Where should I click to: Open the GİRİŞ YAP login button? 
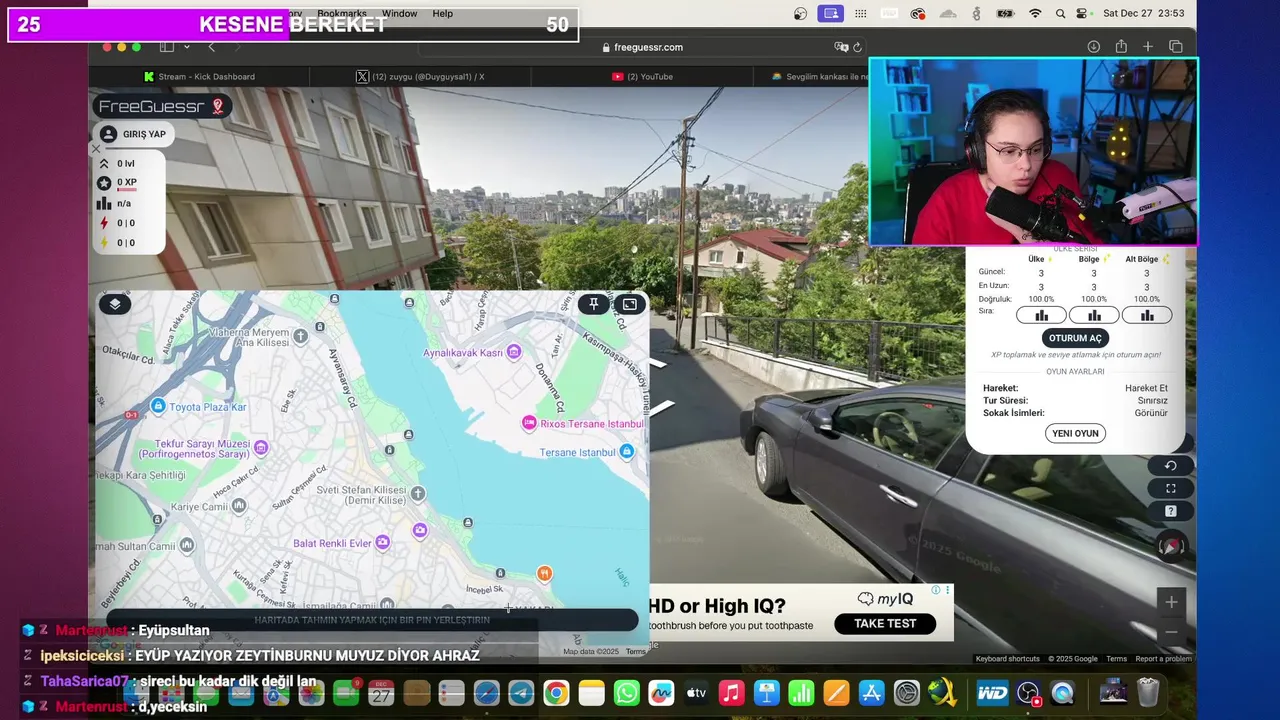134,134
